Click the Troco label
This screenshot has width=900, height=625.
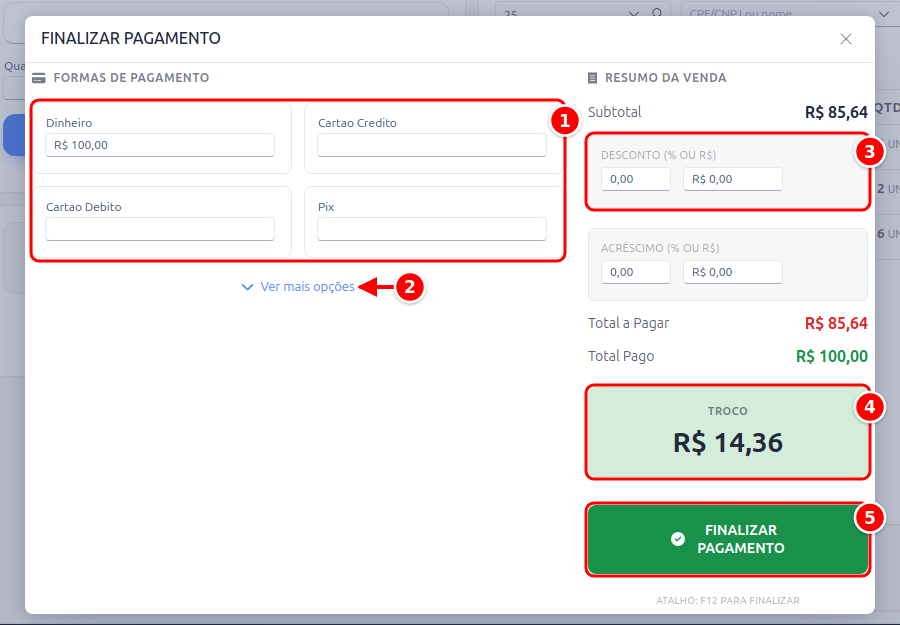pos(727,411)
